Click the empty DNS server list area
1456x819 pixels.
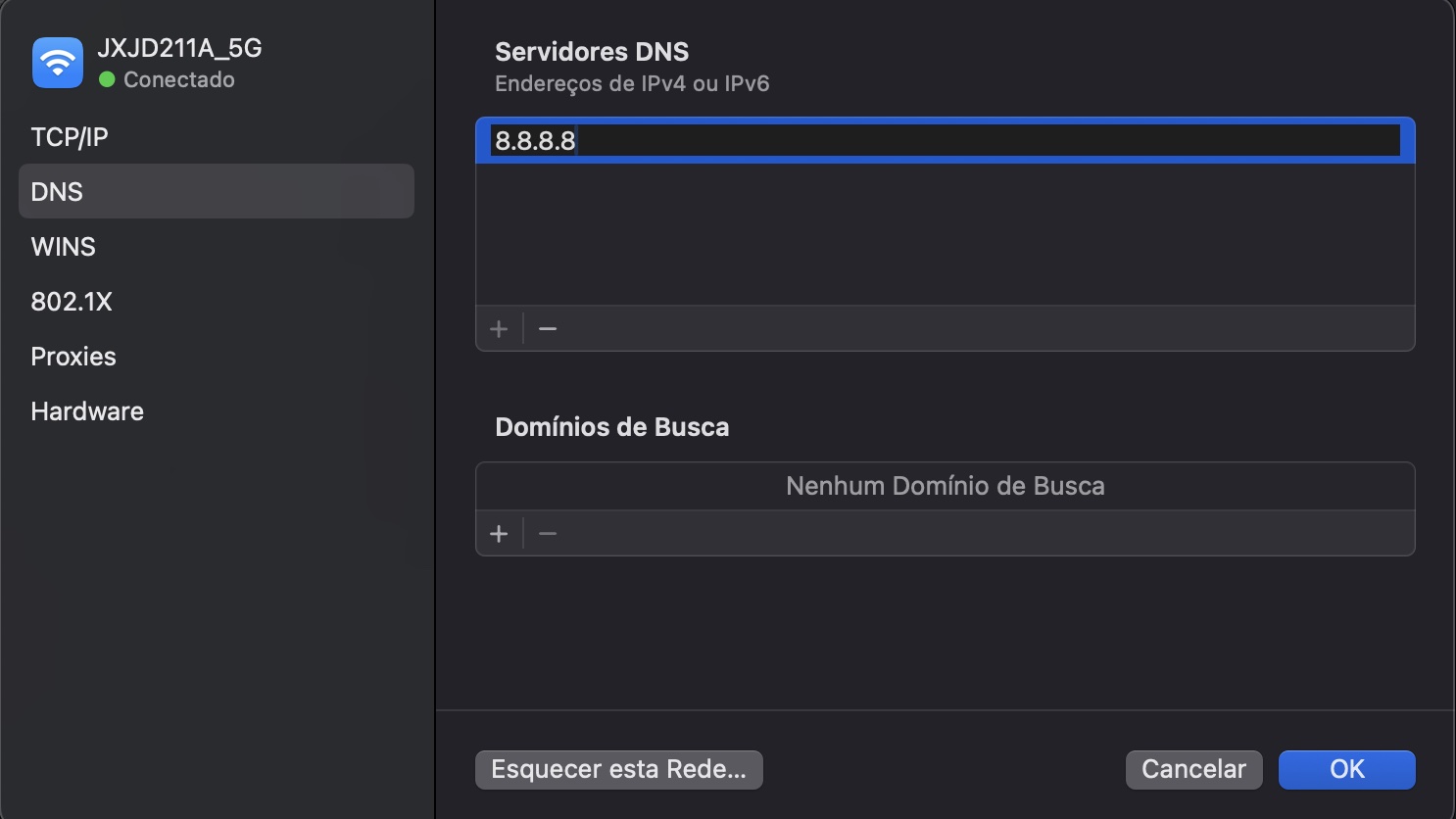[944, 235]
